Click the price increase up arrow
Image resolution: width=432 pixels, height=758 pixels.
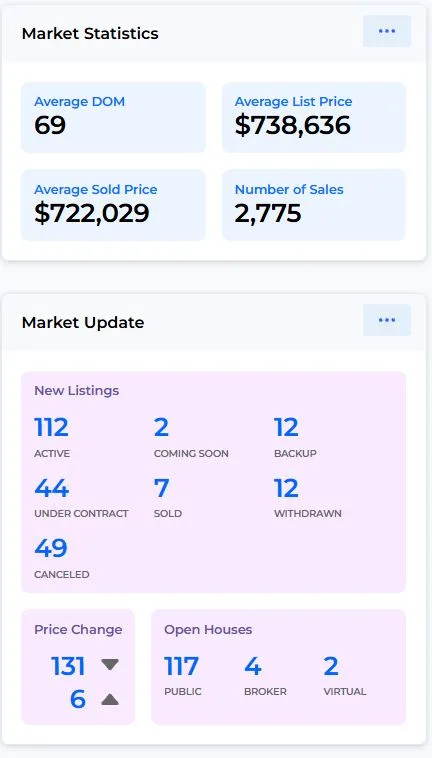(110, 699)
